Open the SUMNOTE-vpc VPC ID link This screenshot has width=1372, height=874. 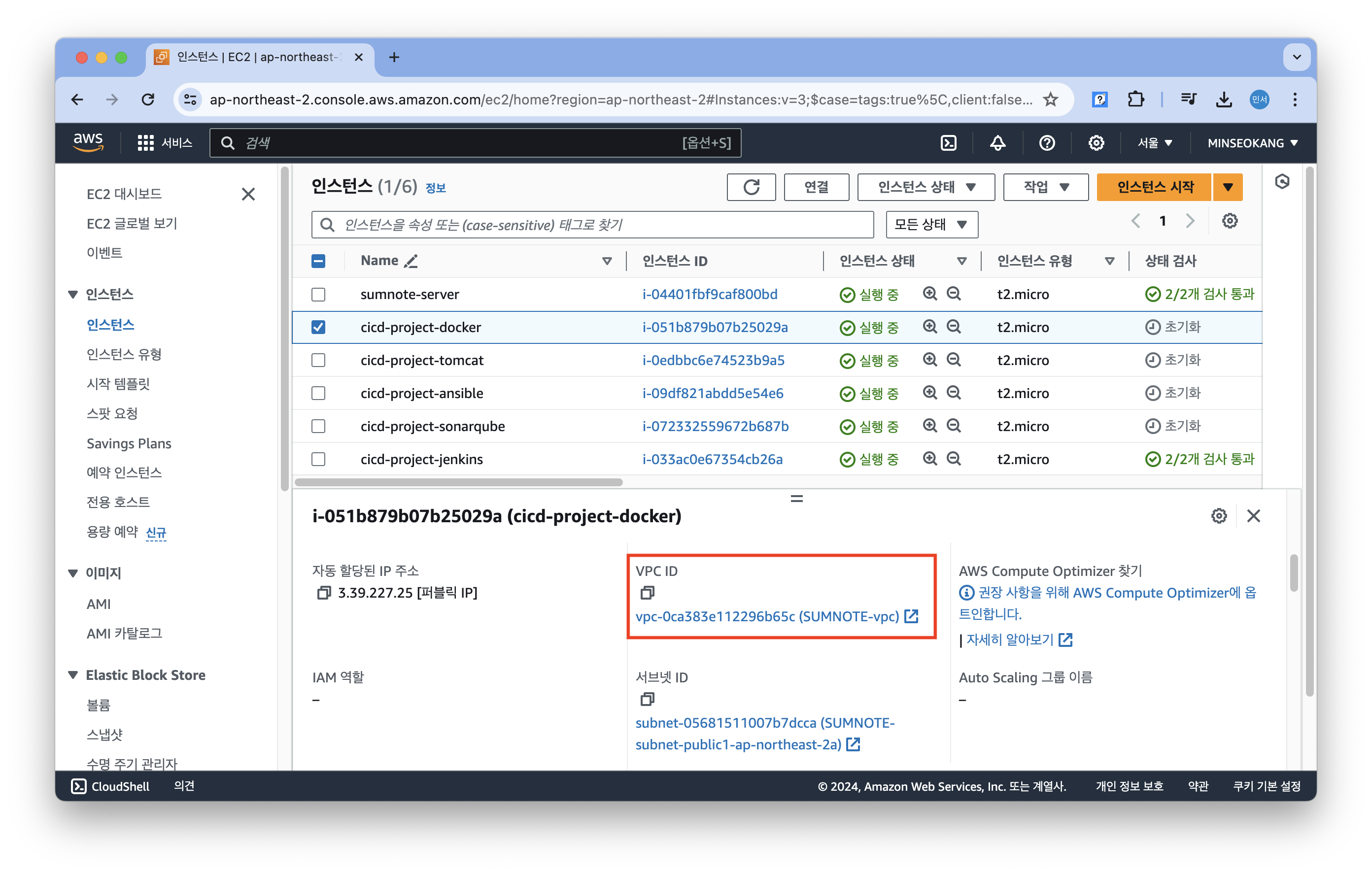[767, 616]
